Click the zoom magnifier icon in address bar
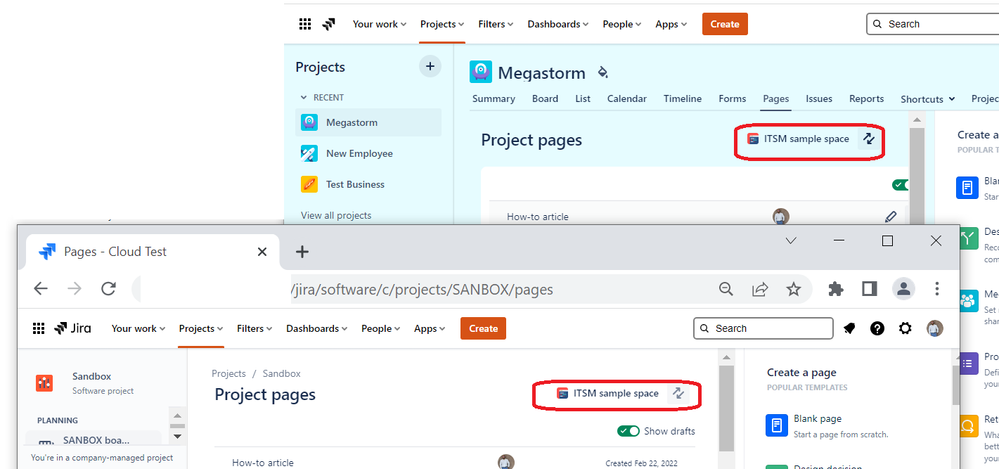The height and width of the screenshot is (469, 999). 726,289
